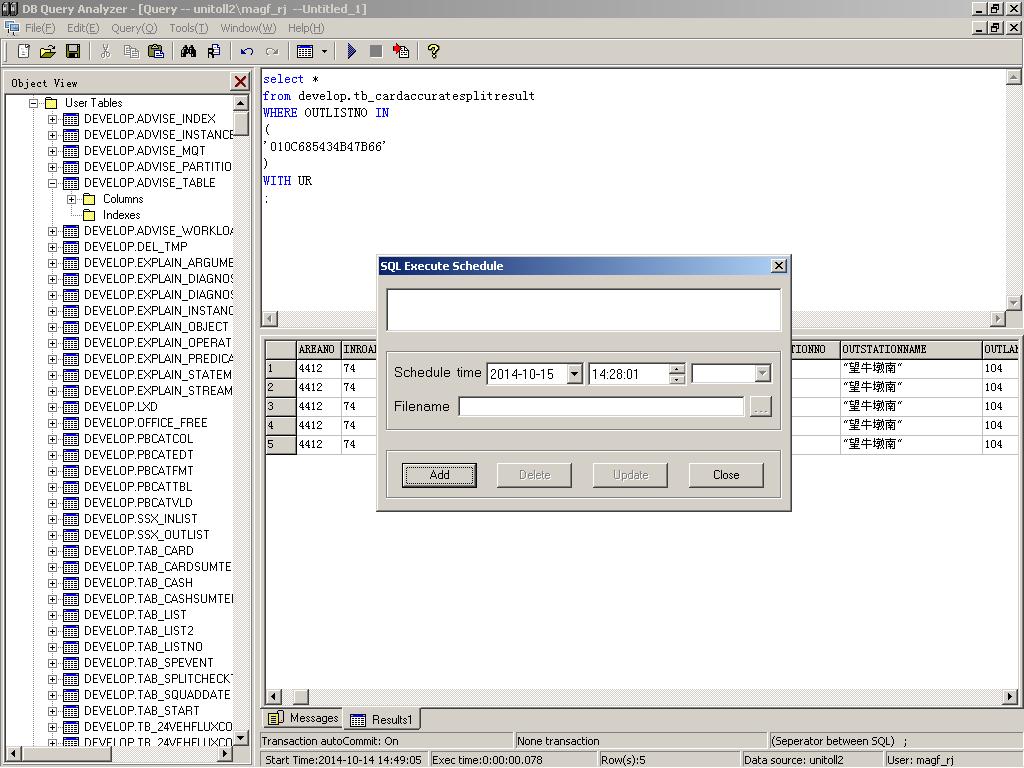Open the Window(W) menu
The width and height of the screenshot is (1024, 768).
point(248,28)
